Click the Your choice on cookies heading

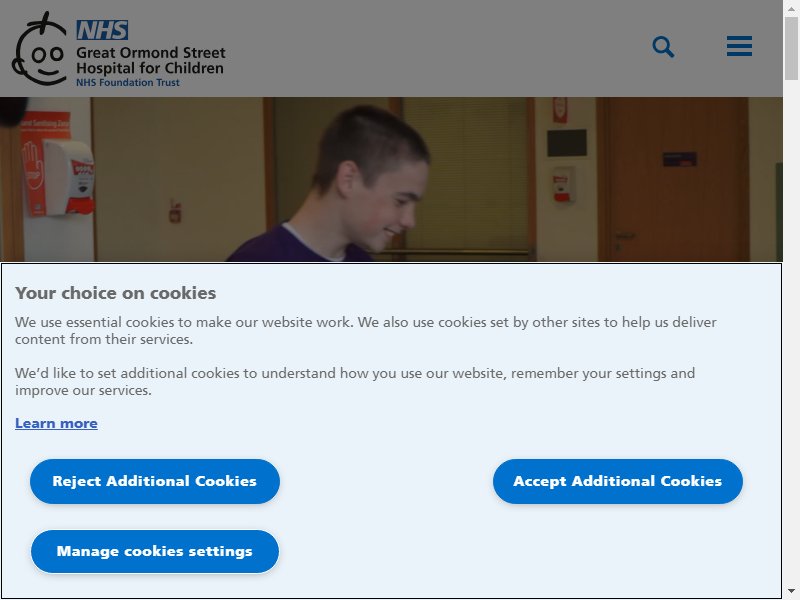pyautogui.click(x=115, y=293)
